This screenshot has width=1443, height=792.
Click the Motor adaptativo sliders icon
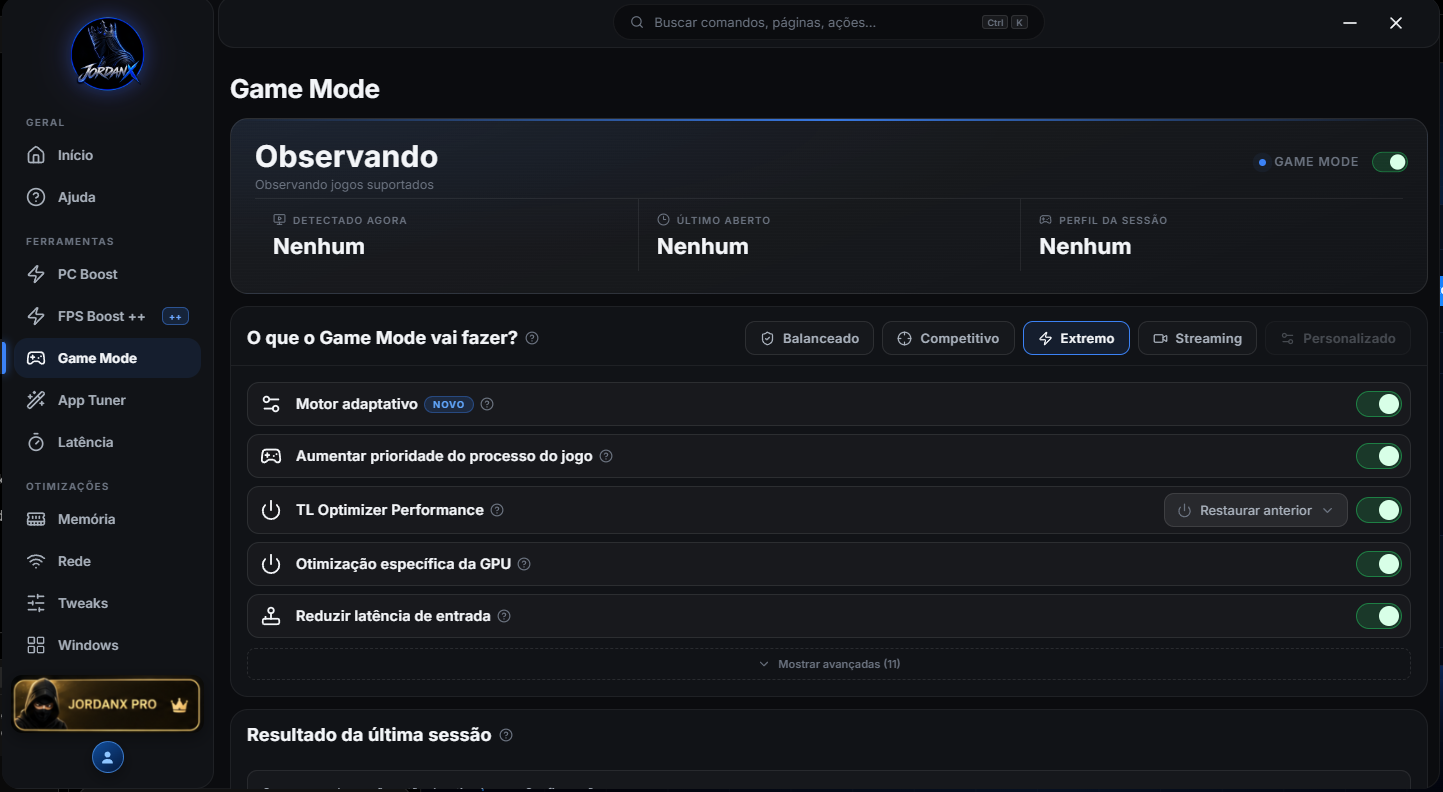(271, 404)
